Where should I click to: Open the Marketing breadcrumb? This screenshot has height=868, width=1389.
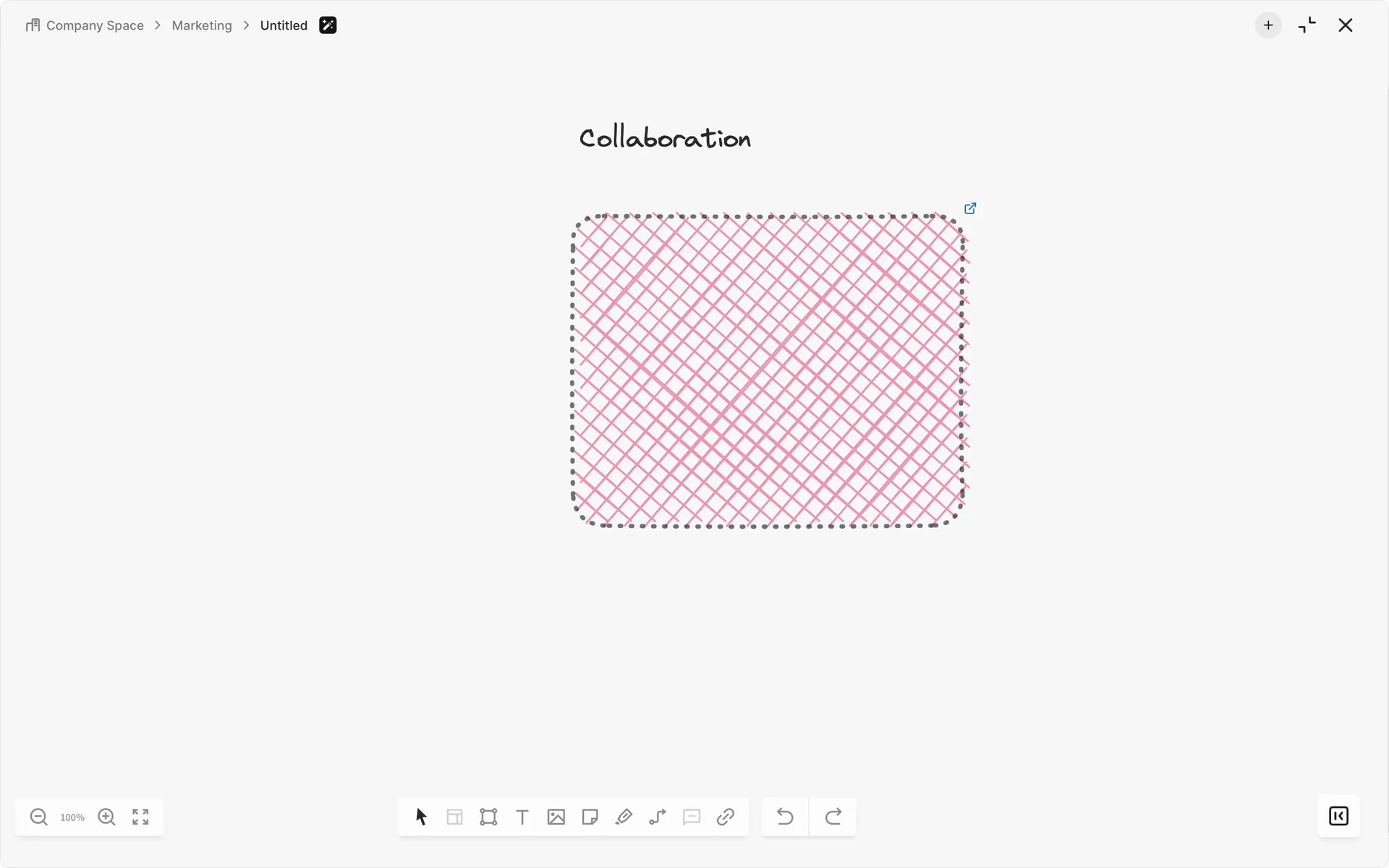tap(202, 25)
